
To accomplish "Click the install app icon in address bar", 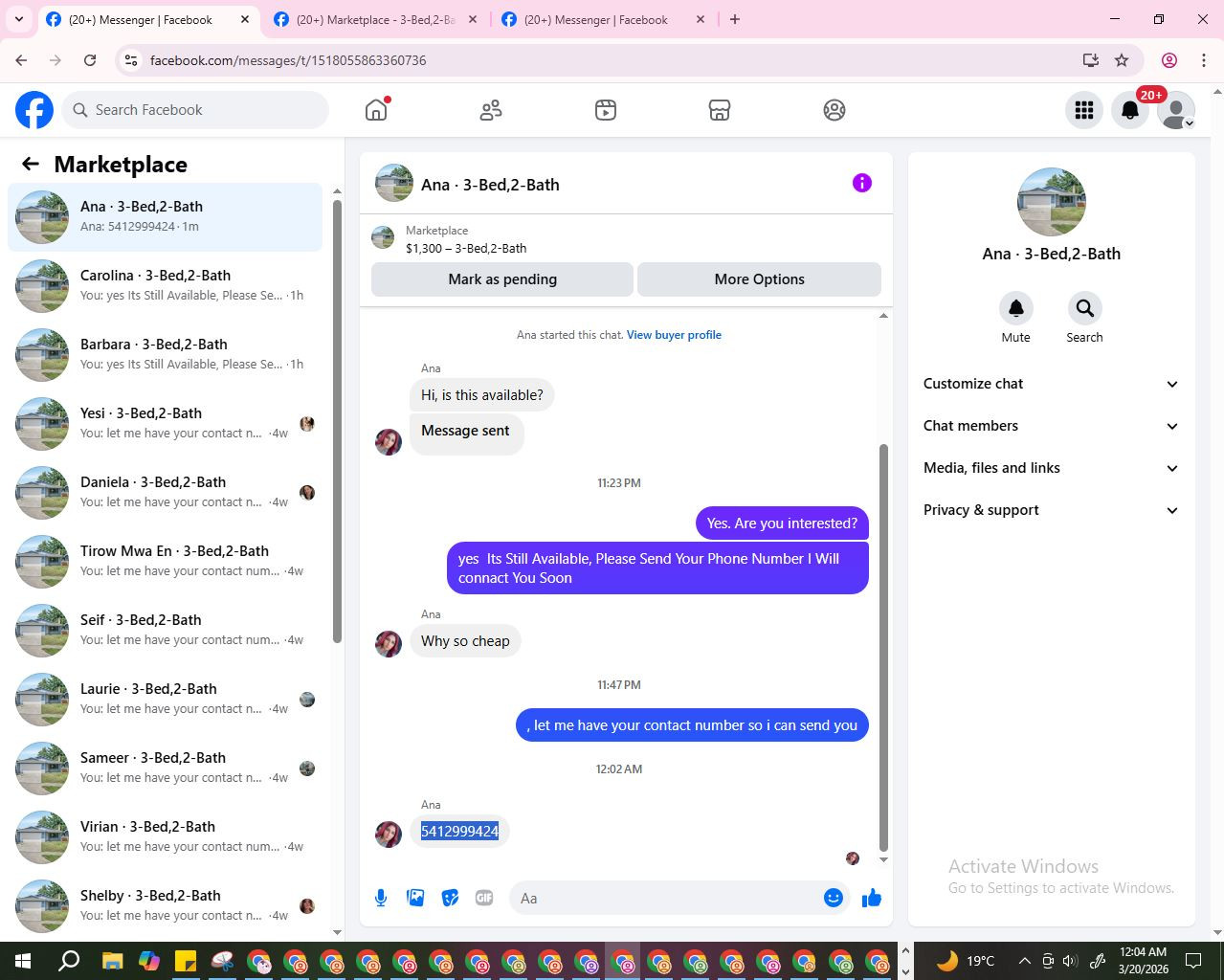I will tap(1090, 60).
